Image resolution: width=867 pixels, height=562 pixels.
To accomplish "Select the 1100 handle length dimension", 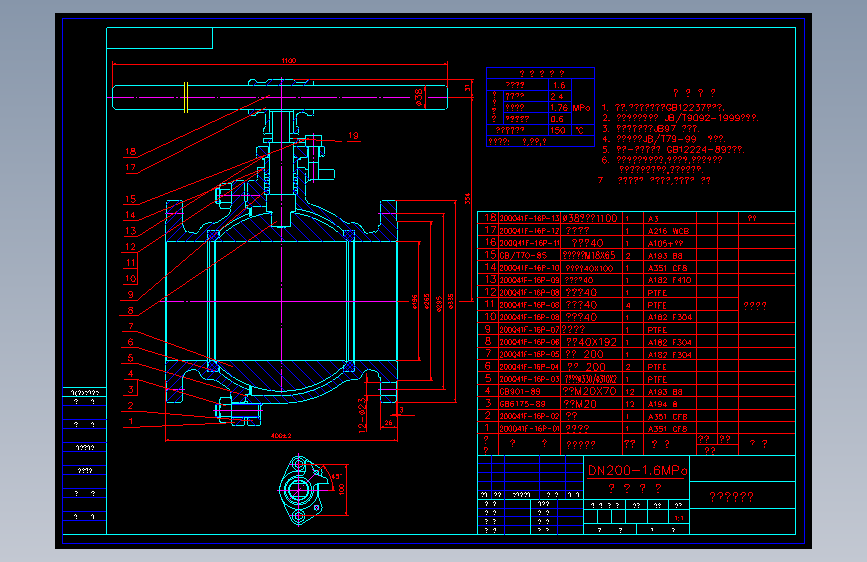I will coord(289,60).
